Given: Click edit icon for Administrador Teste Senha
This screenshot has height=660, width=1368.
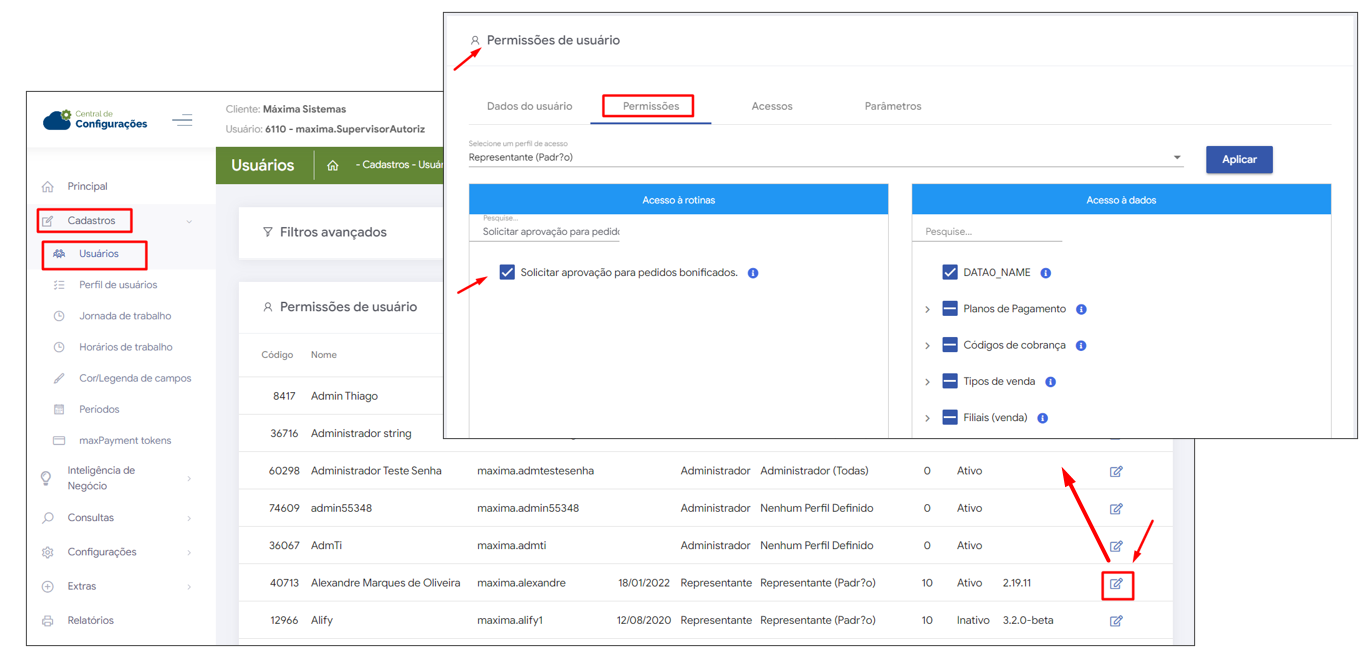Looking at the screenshot, I should (x=1116, y=471).
